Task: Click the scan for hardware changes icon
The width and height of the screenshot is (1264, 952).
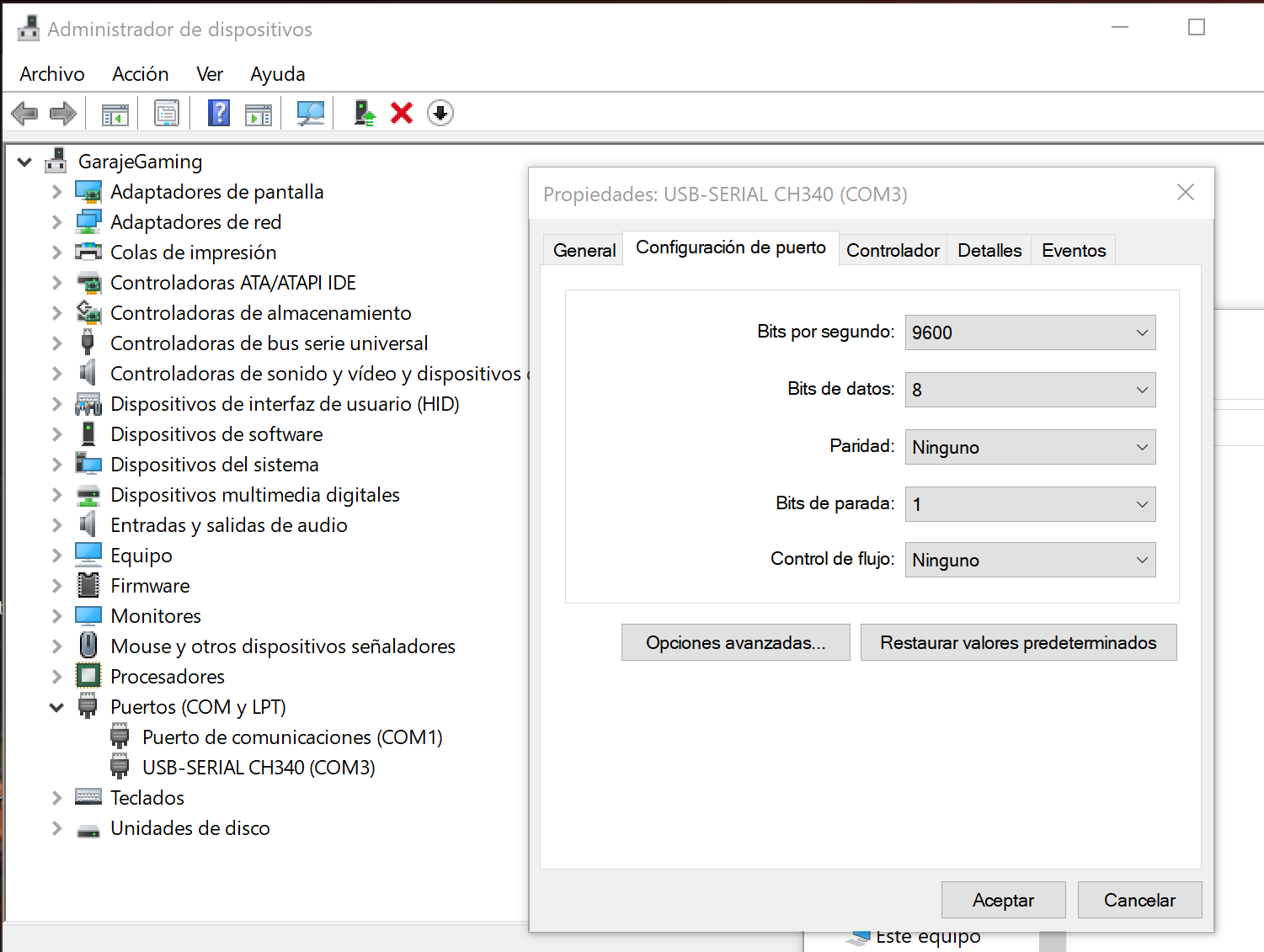Action: tap(311, 113)
